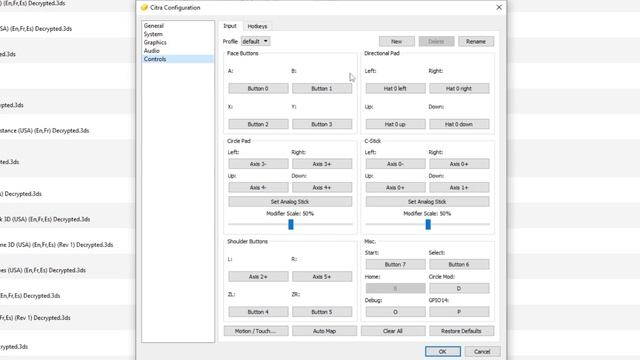Remap the X face button (Button 2)
The image size is (640, 360).
point(258,124)
